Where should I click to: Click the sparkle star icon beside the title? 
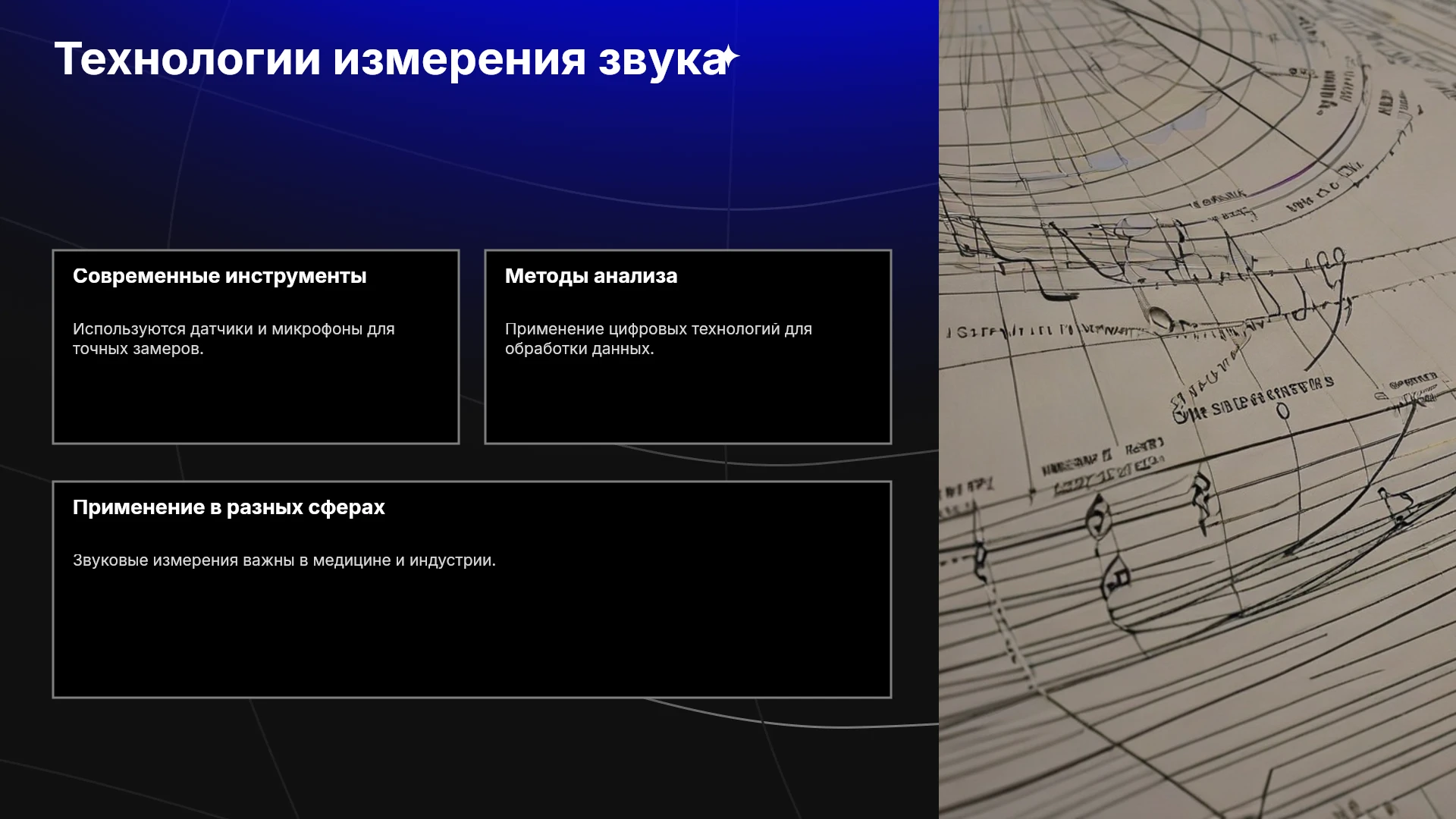(x=729, y=57)
